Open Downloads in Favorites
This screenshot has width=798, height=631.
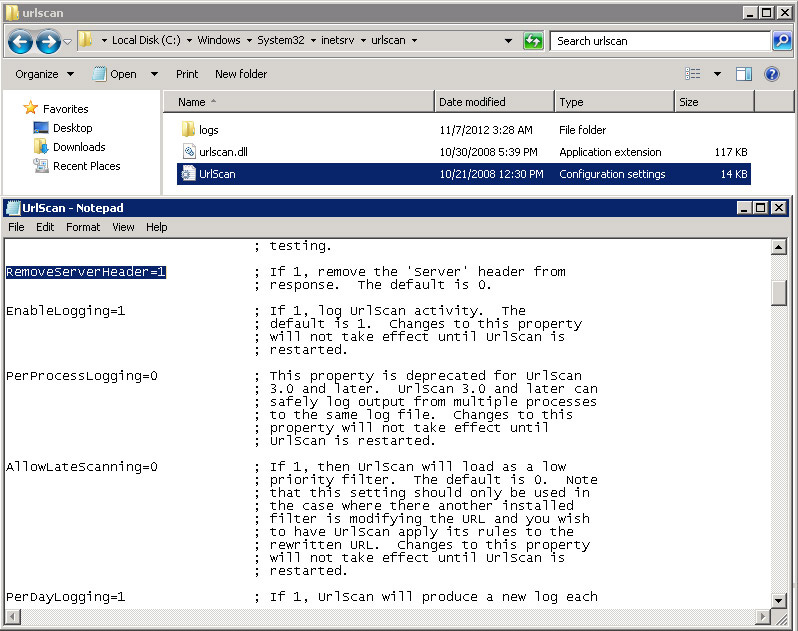[79, 147]
